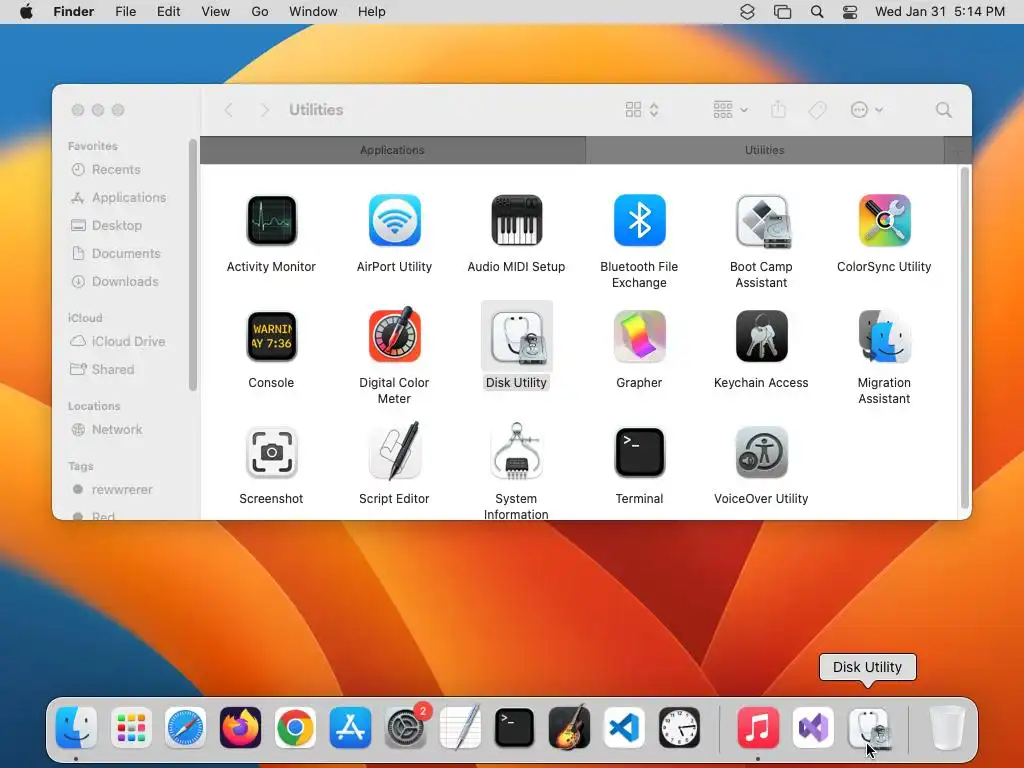
Task: Select Terminal icon in the Utilities folder
Action: 639,453
